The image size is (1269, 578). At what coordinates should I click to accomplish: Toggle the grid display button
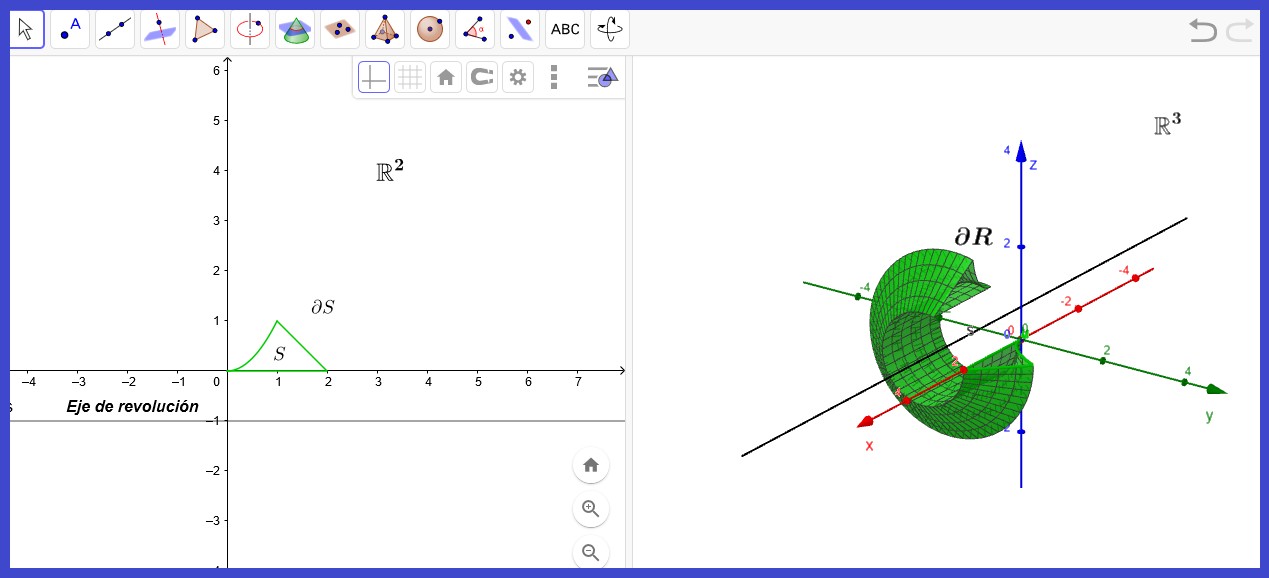coord(410,77)
